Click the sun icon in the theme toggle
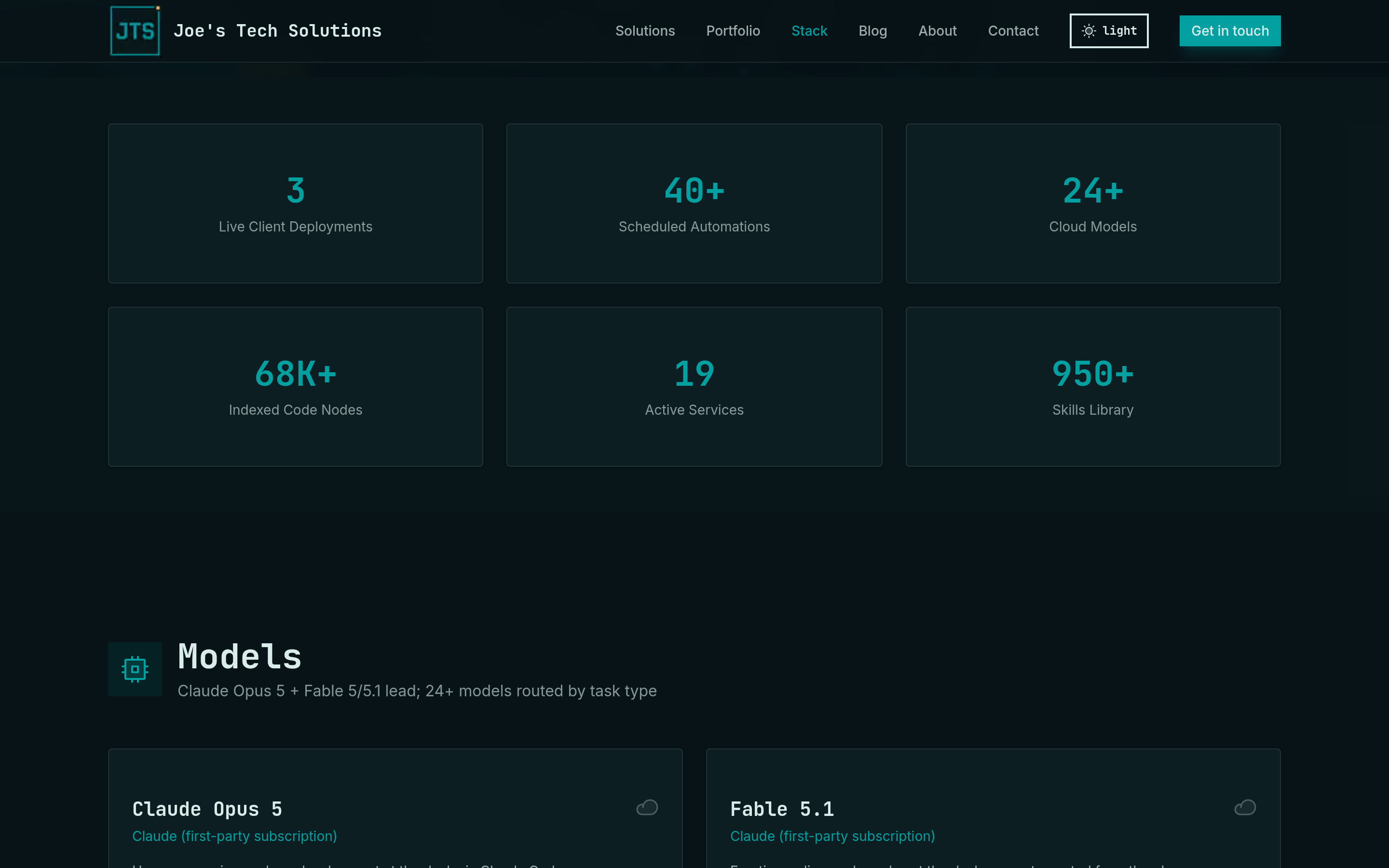The width and height of the screenshot is (1389, 868). click(1089, 31)
